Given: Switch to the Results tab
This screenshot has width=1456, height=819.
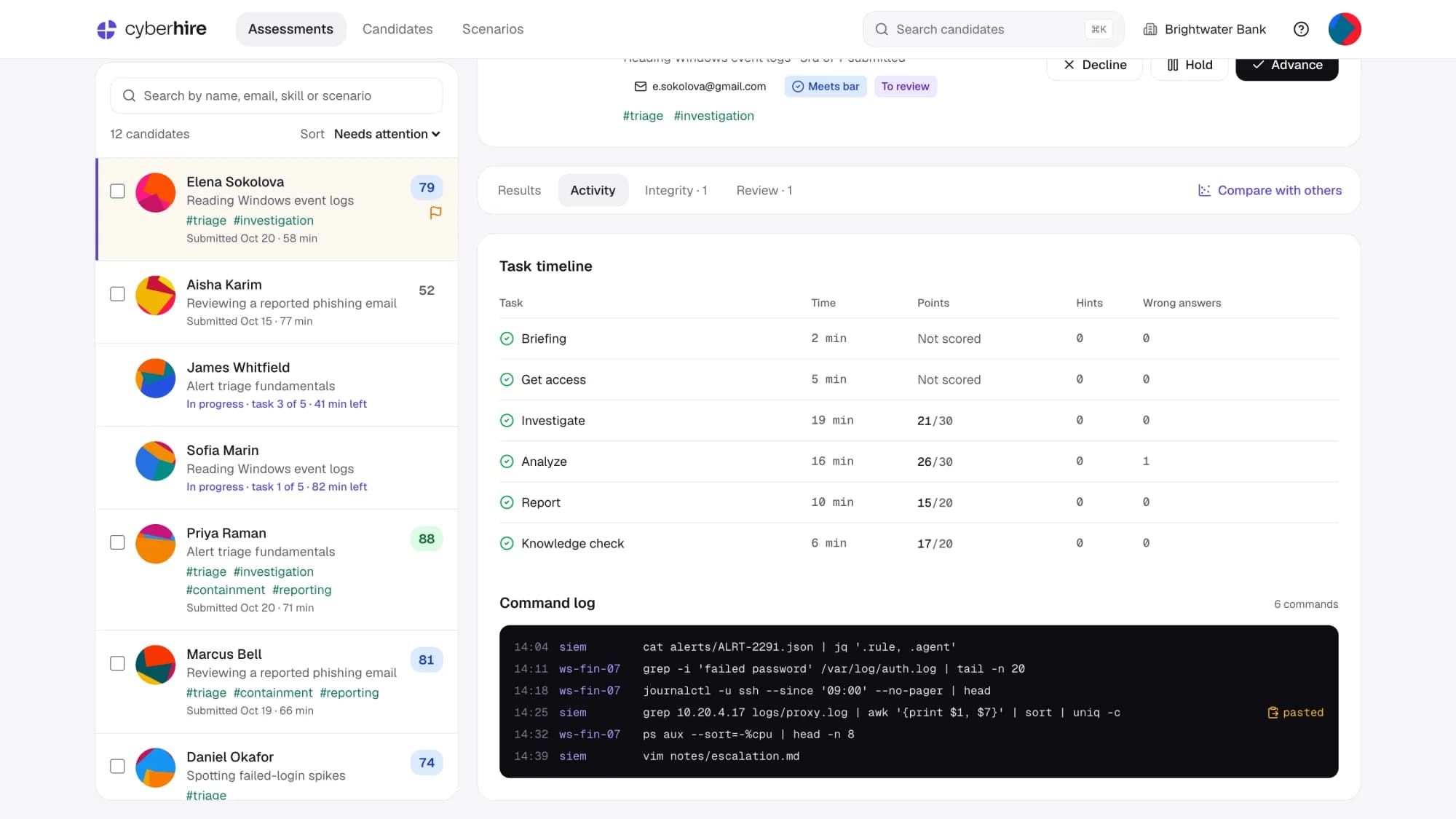Looking at the screenshot, I should [x=519, y=190].
